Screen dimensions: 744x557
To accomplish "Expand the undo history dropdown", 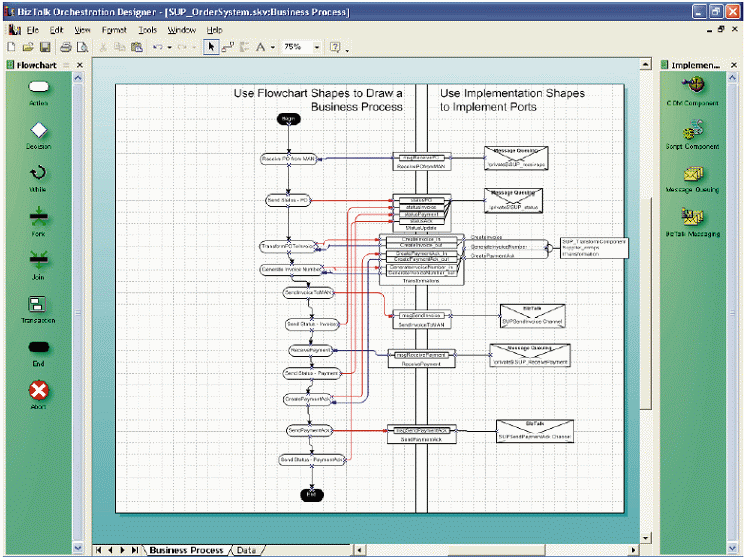I will (x=169, y=47).
